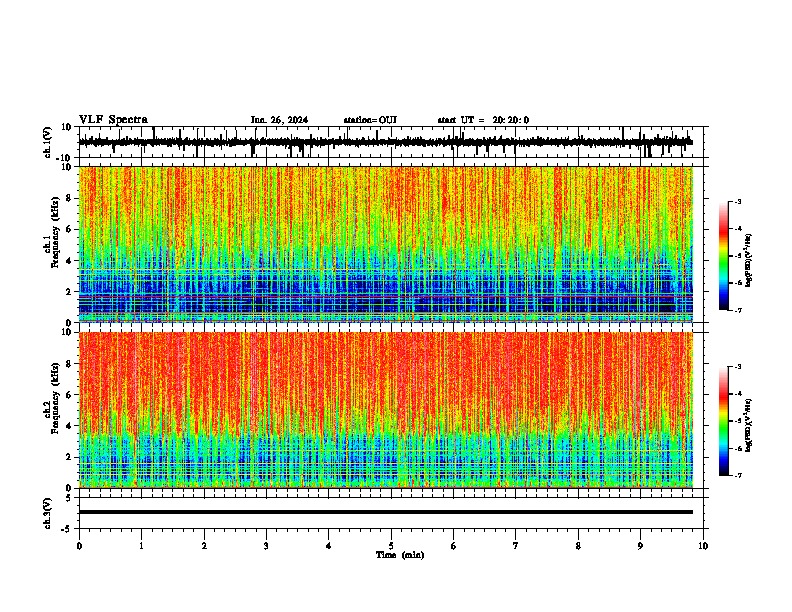Viewport: 792px width, 612px height.
Task: Click the "VLF Spectra" plot title
Action: pyautogui.click(x=113, y=120)
